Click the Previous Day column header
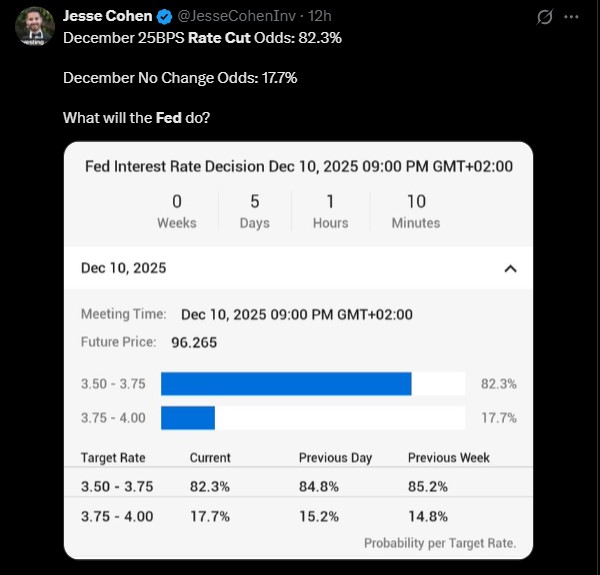 tap(335, 457)
